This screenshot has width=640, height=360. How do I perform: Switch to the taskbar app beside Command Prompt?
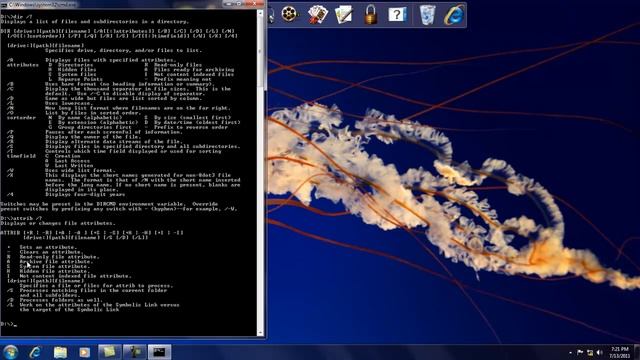click(x=134, y=352)
